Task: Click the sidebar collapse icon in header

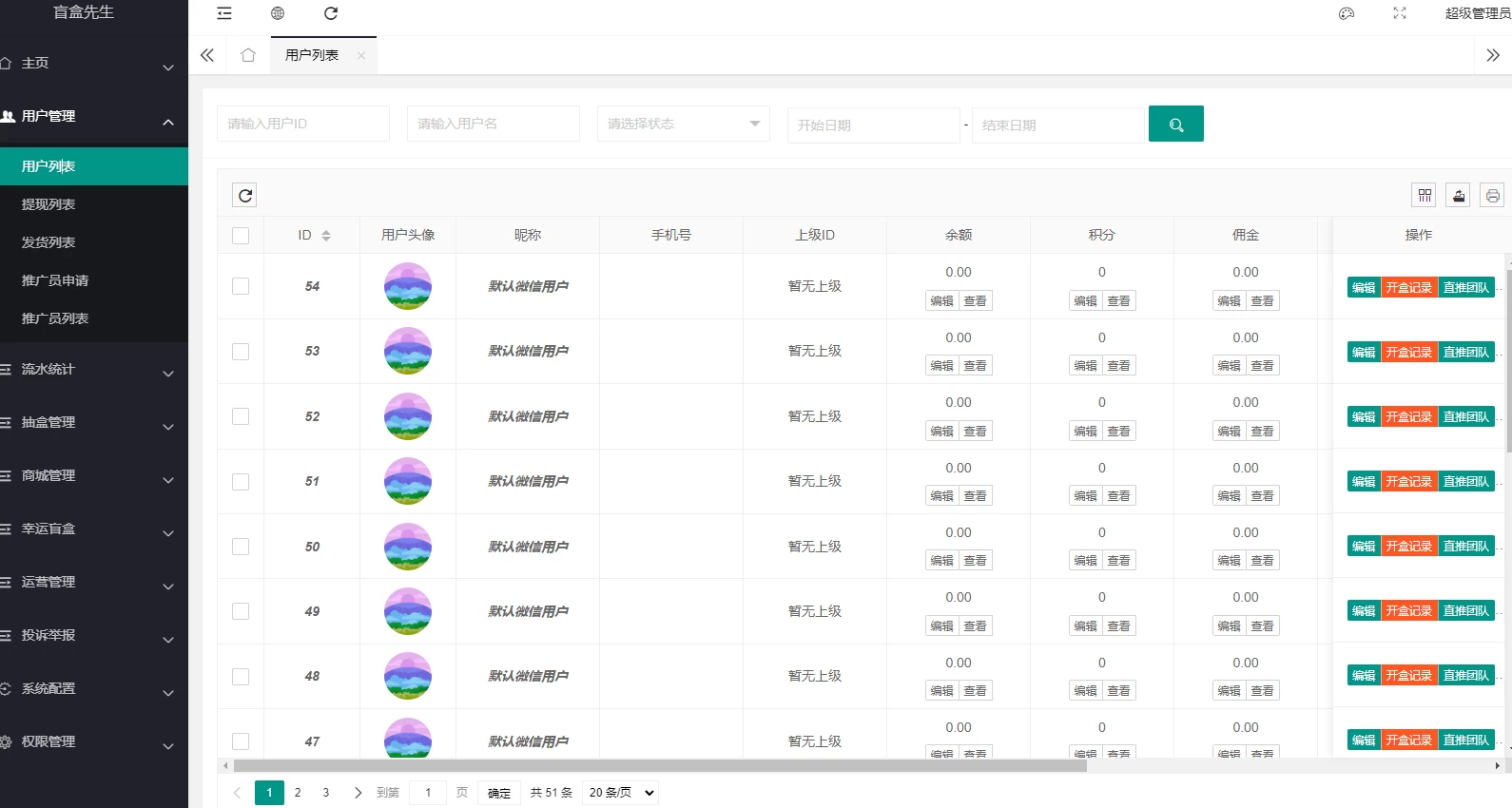Action: coord(224,13)
